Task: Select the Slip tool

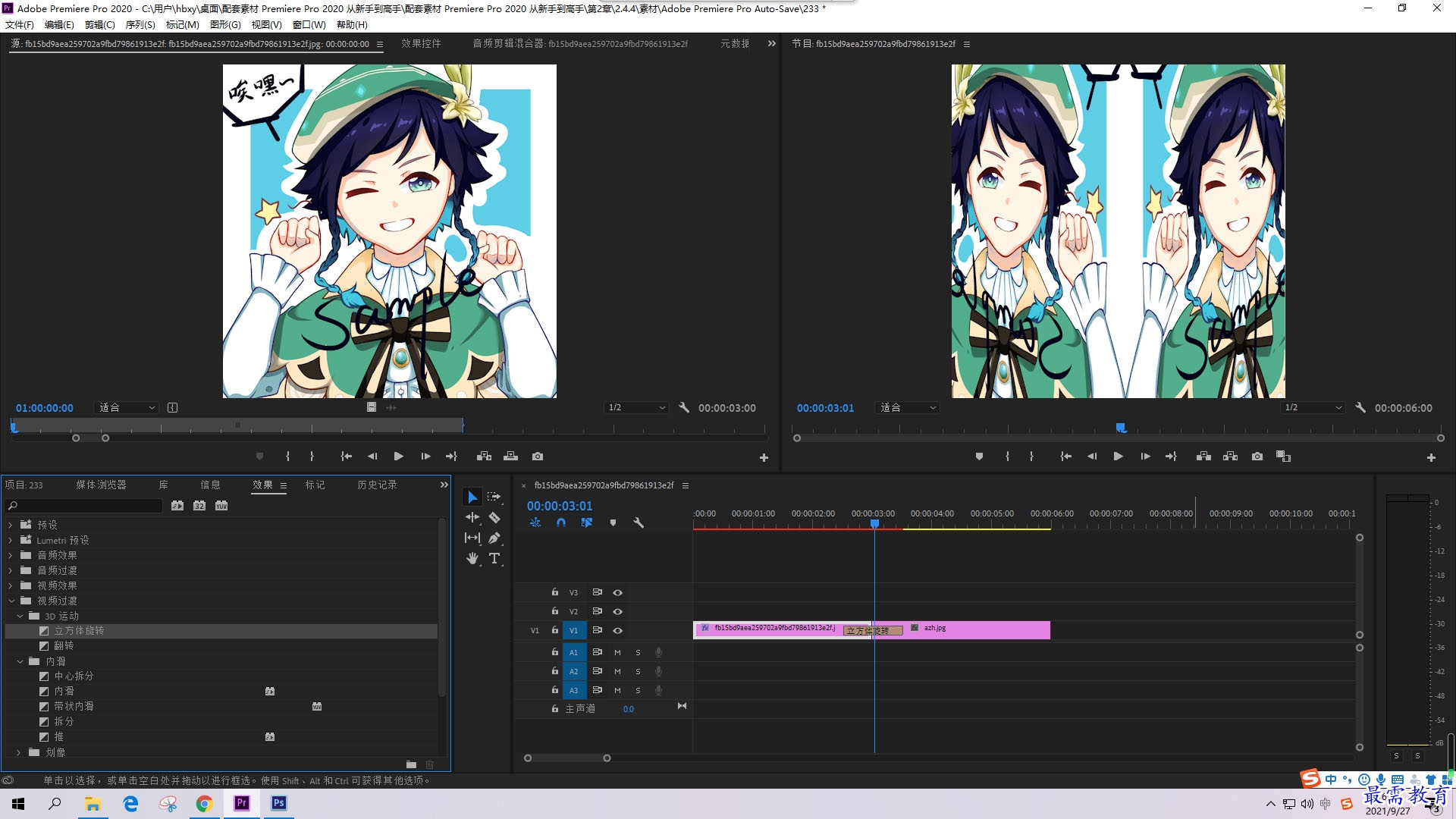Action: tap(472, 538)
